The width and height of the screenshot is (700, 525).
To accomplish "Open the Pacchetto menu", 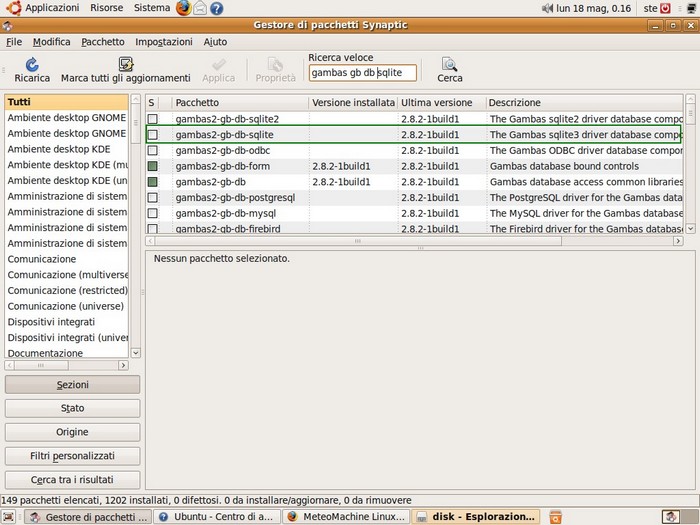I will coord(103,42).
